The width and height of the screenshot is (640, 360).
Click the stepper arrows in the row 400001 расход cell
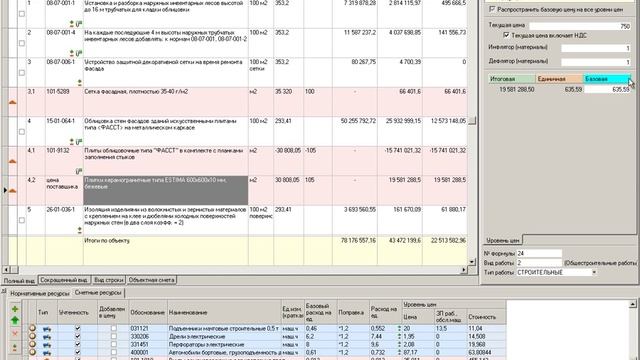pyautogui.click(x=399, y=352)
